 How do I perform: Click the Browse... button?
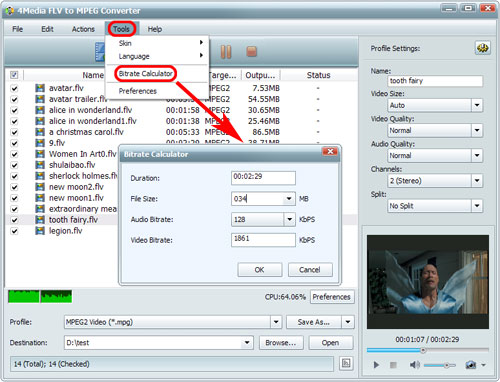click(281, 343)
